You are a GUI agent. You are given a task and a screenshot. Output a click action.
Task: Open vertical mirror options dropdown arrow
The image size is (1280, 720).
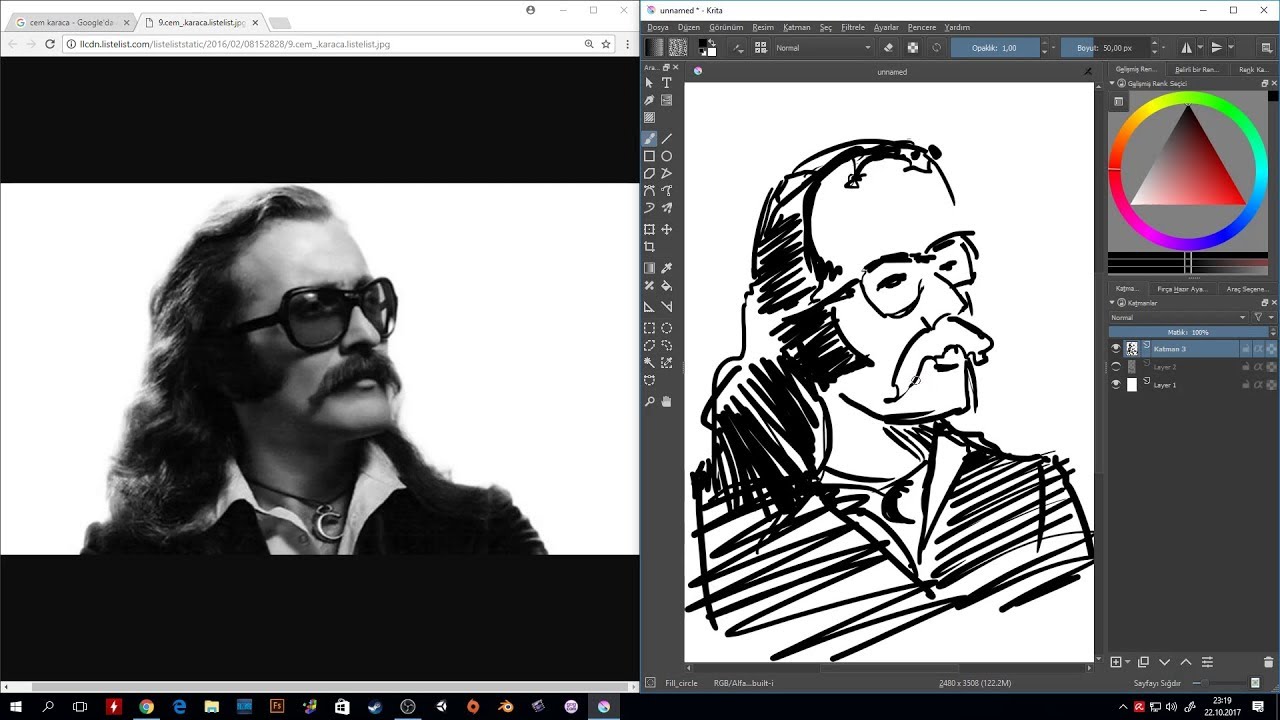point(1231,47)
